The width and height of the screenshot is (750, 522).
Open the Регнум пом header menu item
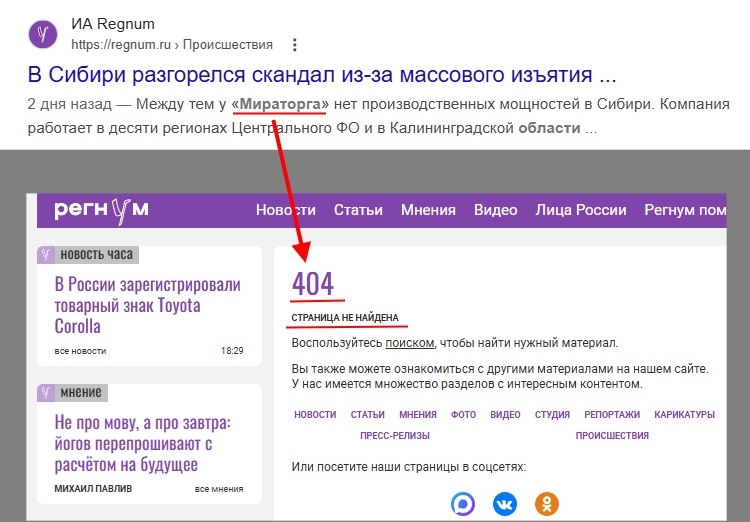685,210
